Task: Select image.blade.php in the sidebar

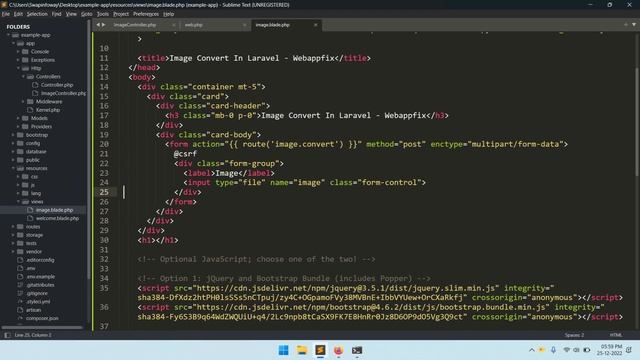Action: pos(54,210)
